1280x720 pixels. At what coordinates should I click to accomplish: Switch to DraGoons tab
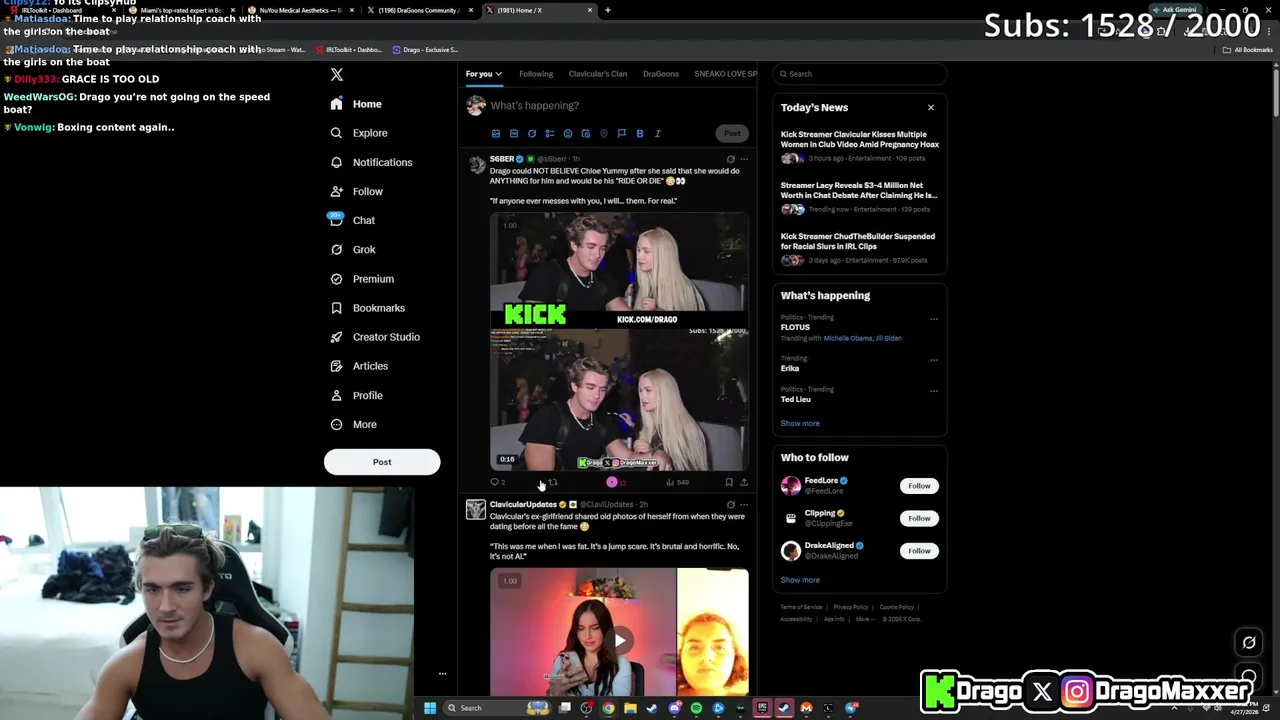(x=661, y=74)
